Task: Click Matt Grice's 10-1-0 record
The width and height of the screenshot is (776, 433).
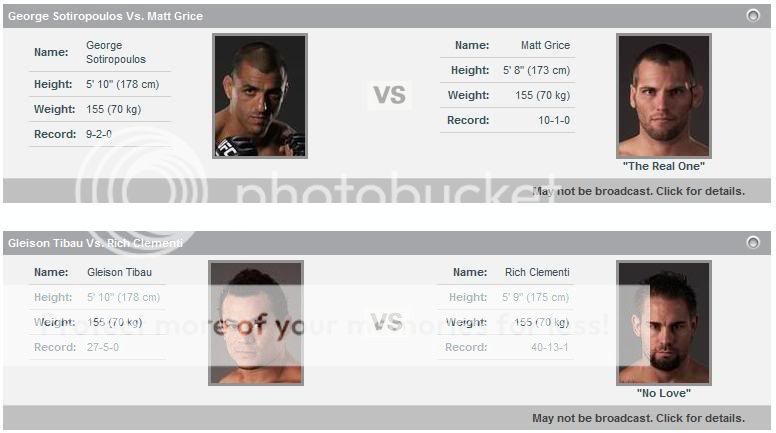Action: coord(554,120)
